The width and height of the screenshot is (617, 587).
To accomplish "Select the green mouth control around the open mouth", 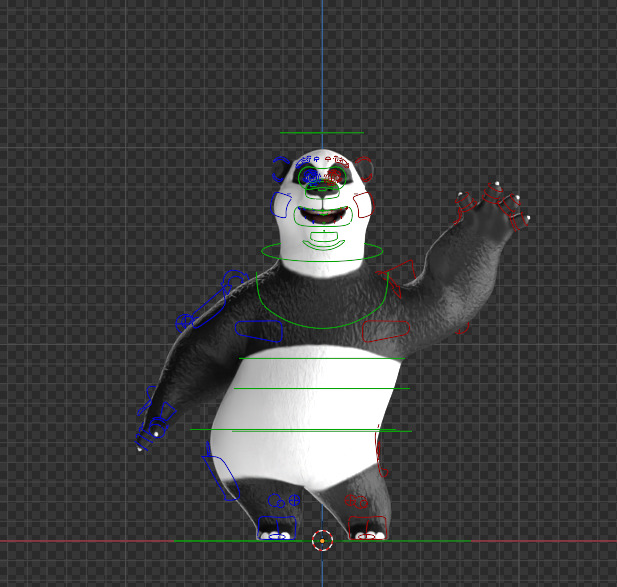I will coord(323,216).
